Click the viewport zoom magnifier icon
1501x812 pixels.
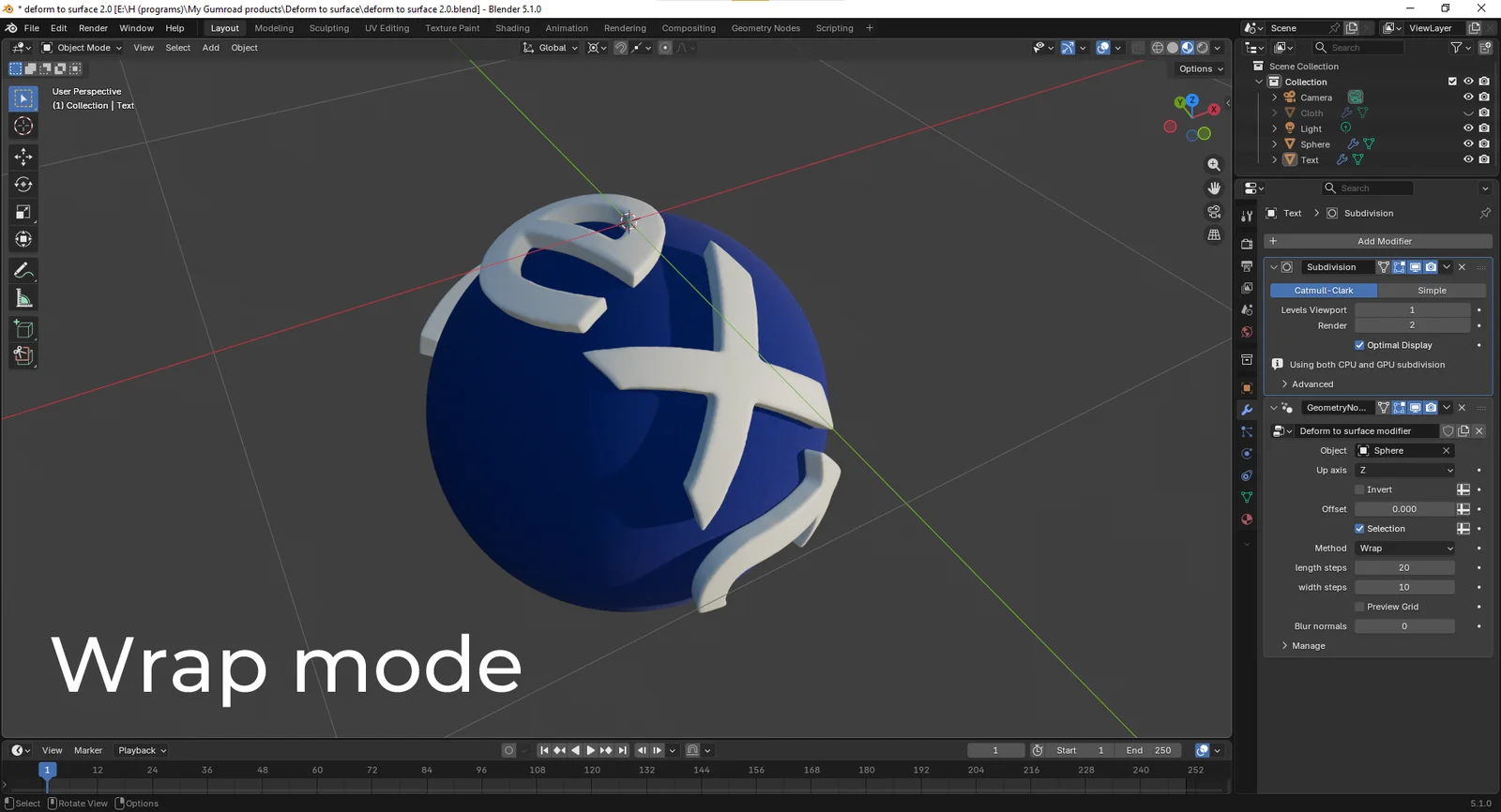click(x=1214, y=165)
